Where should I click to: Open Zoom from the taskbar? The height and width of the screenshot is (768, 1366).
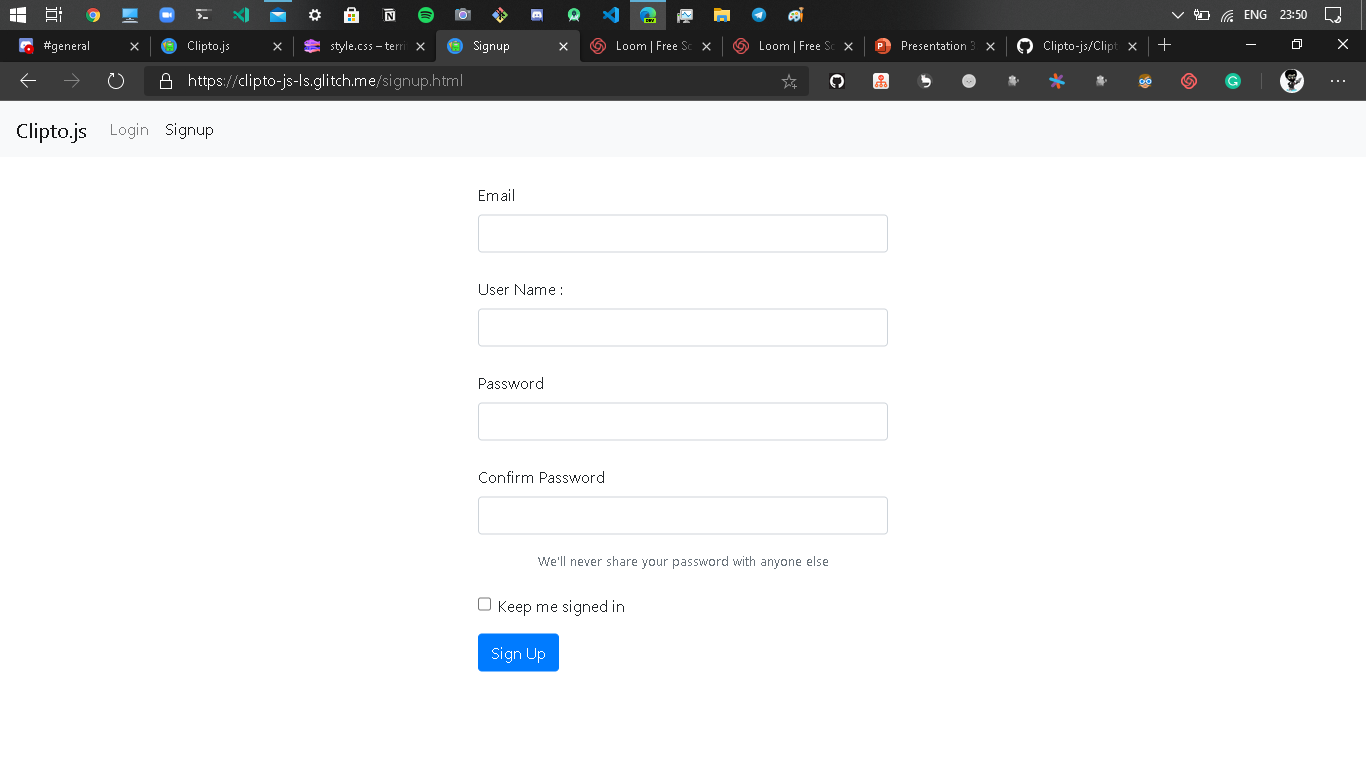point(167,15)
